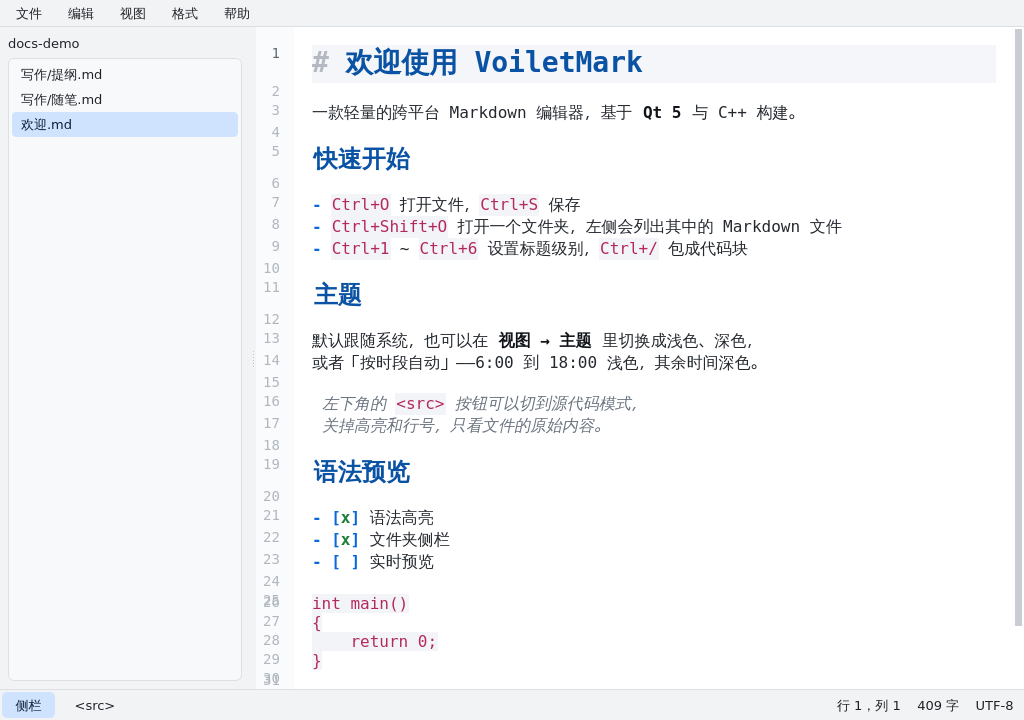Image resolution: width=1024 pixels, height=720 pixels.
Task: Select 写作/提纲.md in the sidebar
Action: click(x=125, y=74)
